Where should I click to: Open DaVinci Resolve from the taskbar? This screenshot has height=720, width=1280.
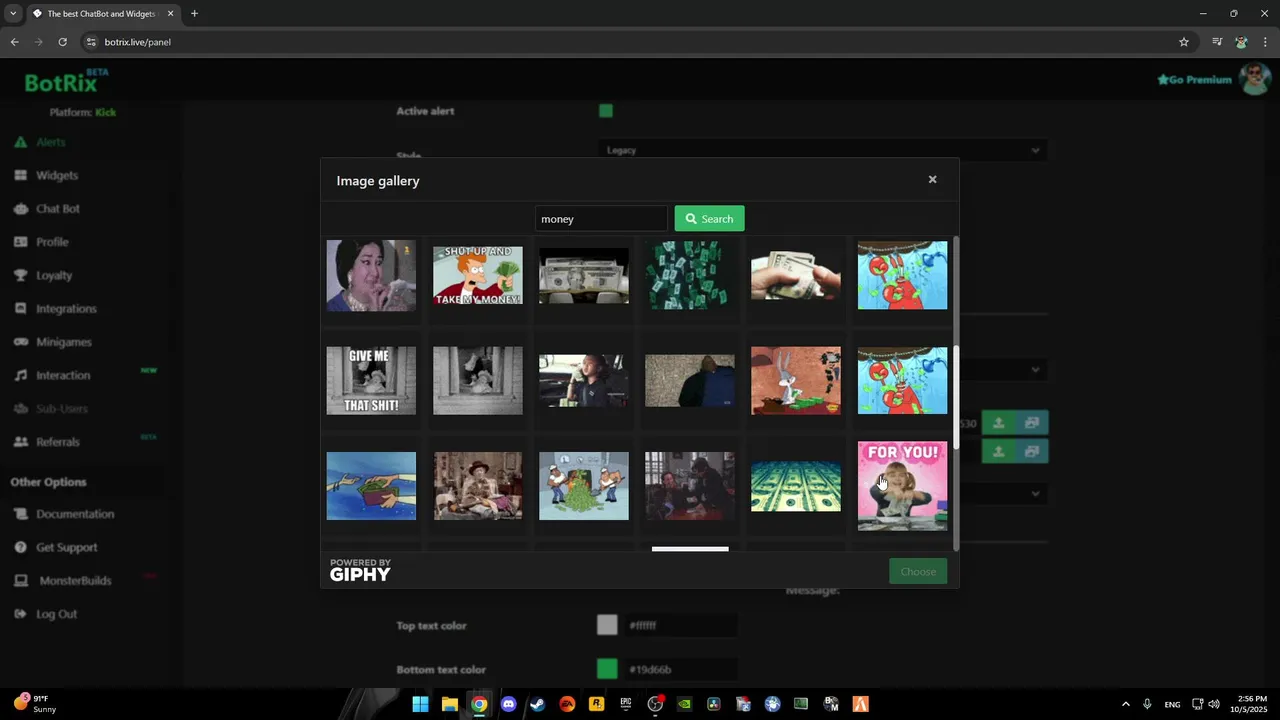click(x=714, y=704)
